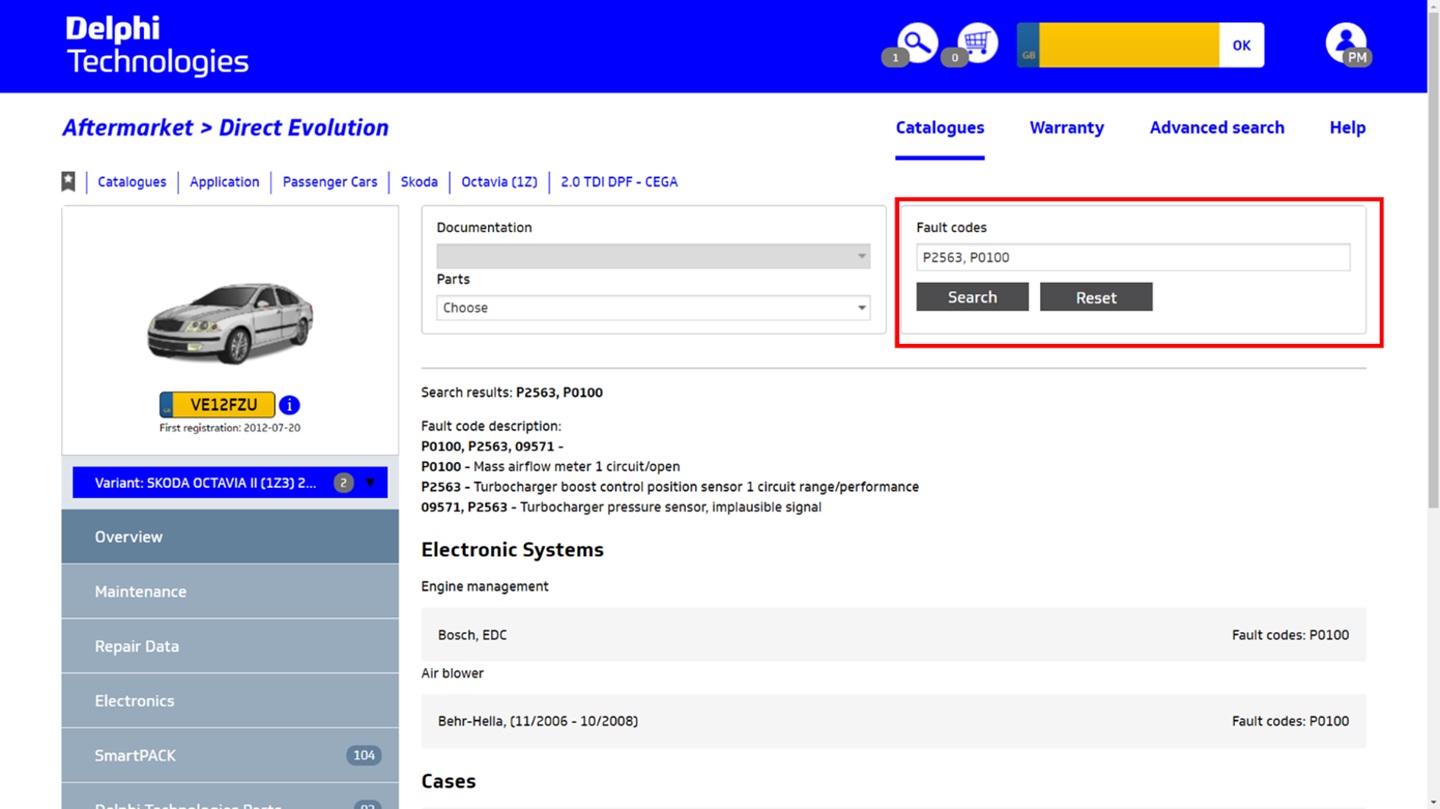Open the shopping cart icon
This screenshot has width=1440, height=809.
pyautogui.click(x=977, y=43)
